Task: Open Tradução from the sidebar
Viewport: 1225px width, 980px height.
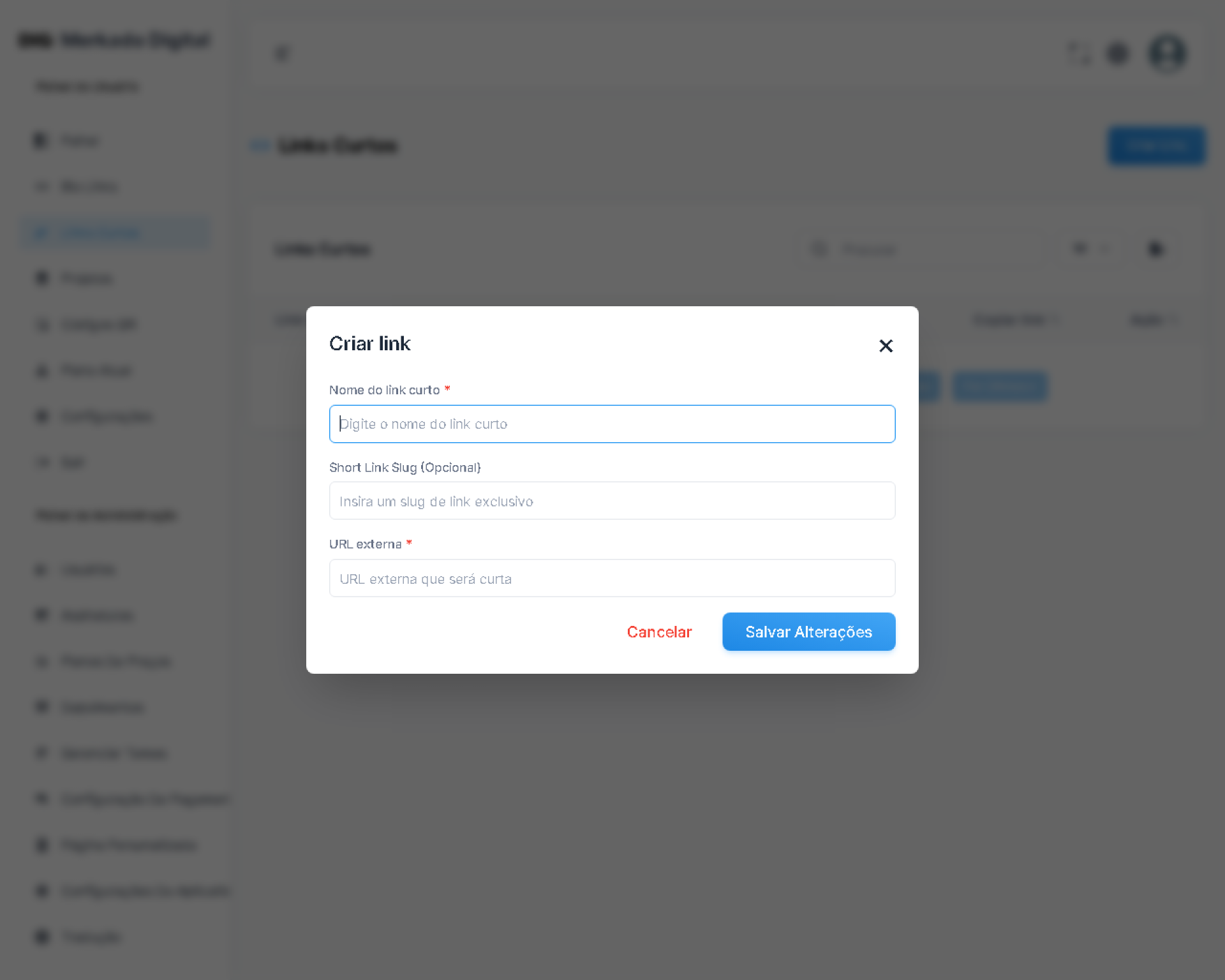Action: coord(91,937)
